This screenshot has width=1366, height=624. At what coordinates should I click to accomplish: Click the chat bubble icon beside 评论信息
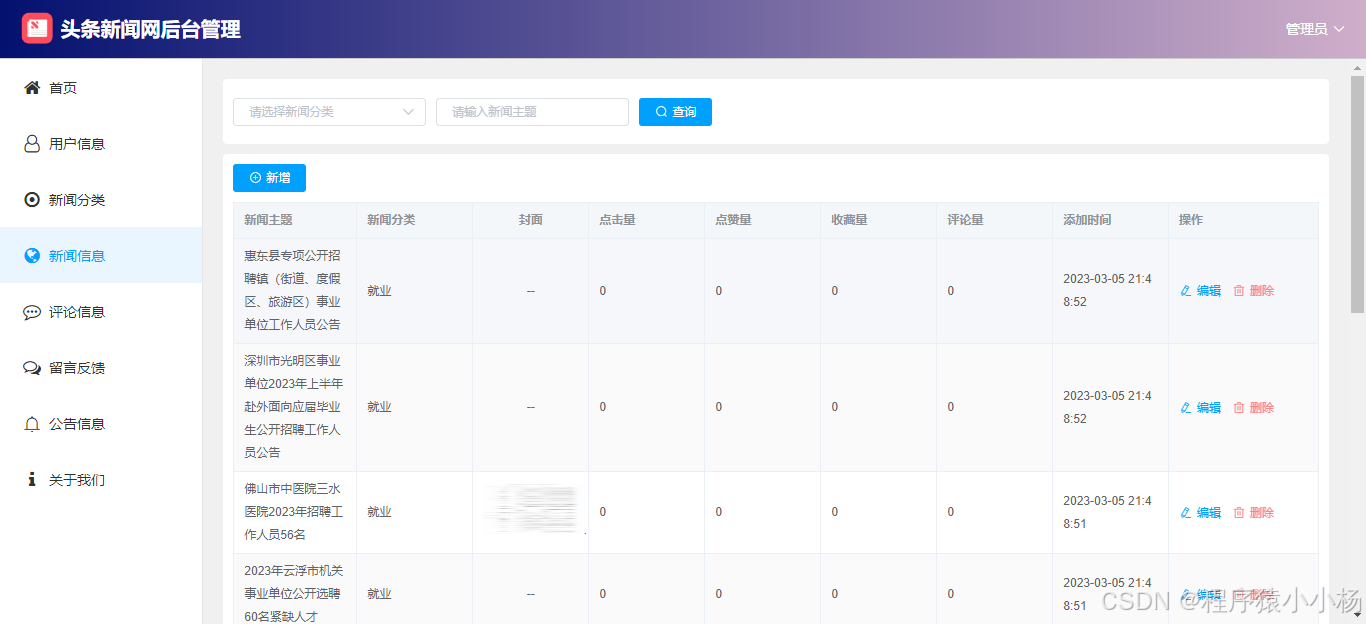32,312
